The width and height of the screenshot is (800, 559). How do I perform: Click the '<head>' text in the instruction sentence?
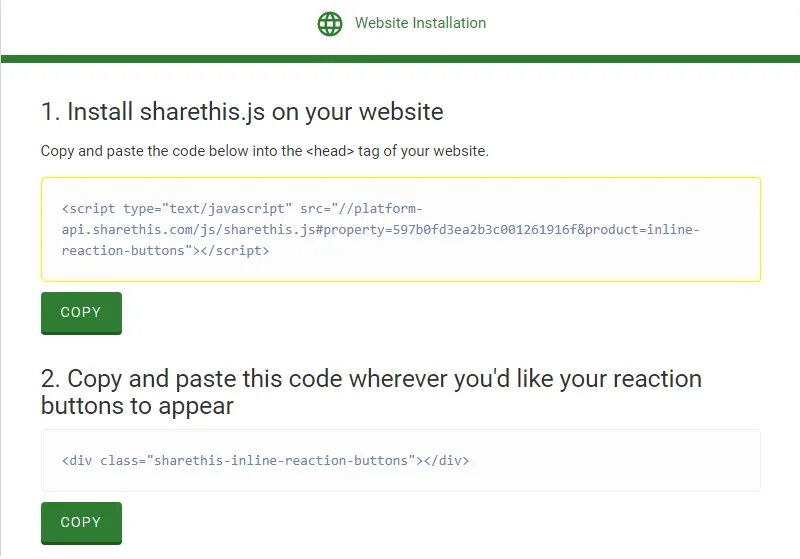coord(330,151)
